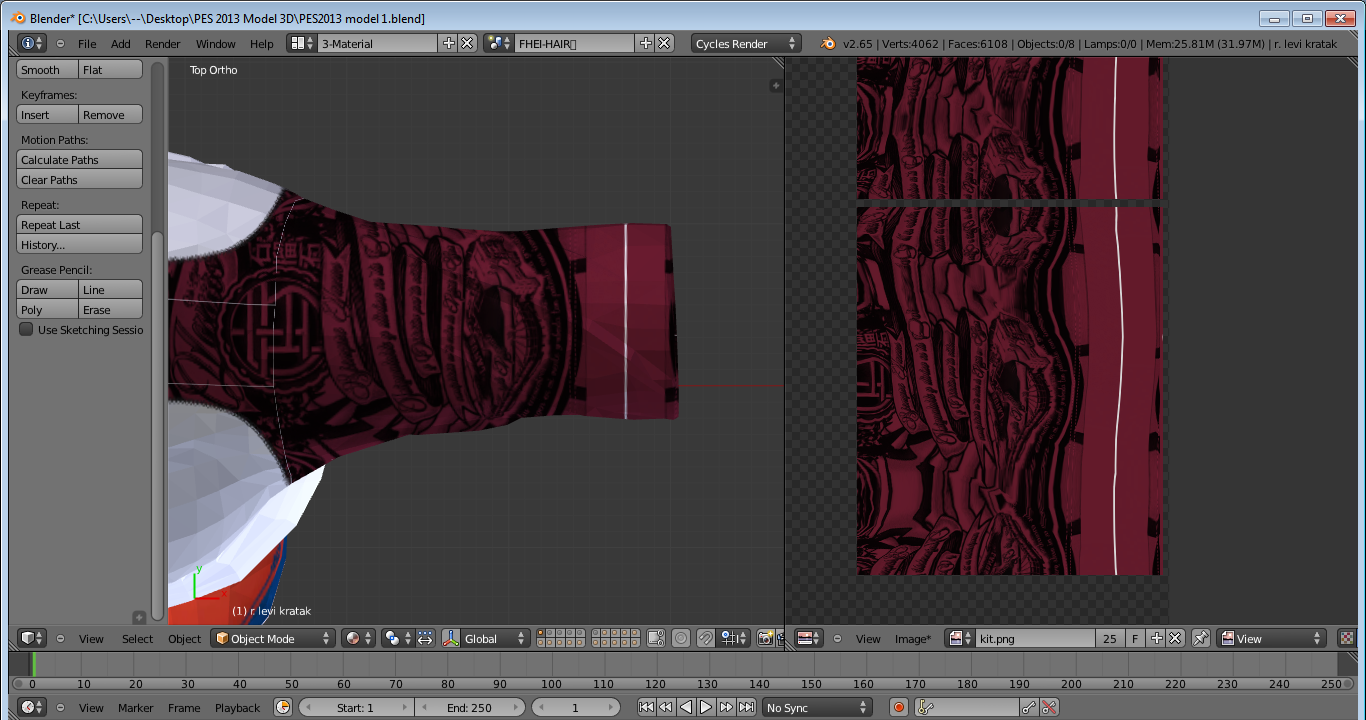This screenshot has height=720, width=1366.
Task: Click the auto-keyframe record button
Action: [899, 707]
